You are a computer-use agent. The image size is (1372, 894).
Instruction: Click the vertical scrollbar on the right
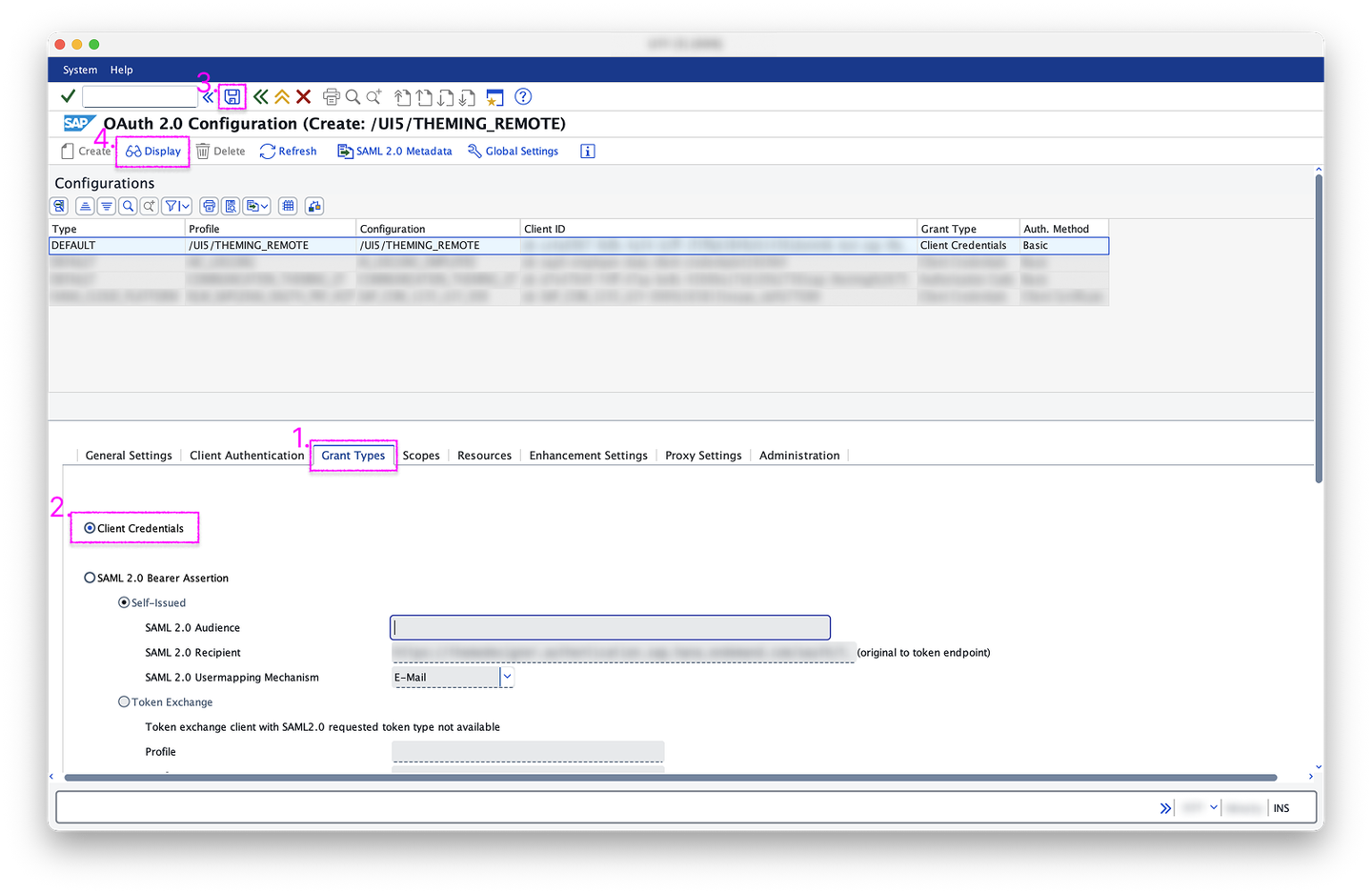(1319, 329)
